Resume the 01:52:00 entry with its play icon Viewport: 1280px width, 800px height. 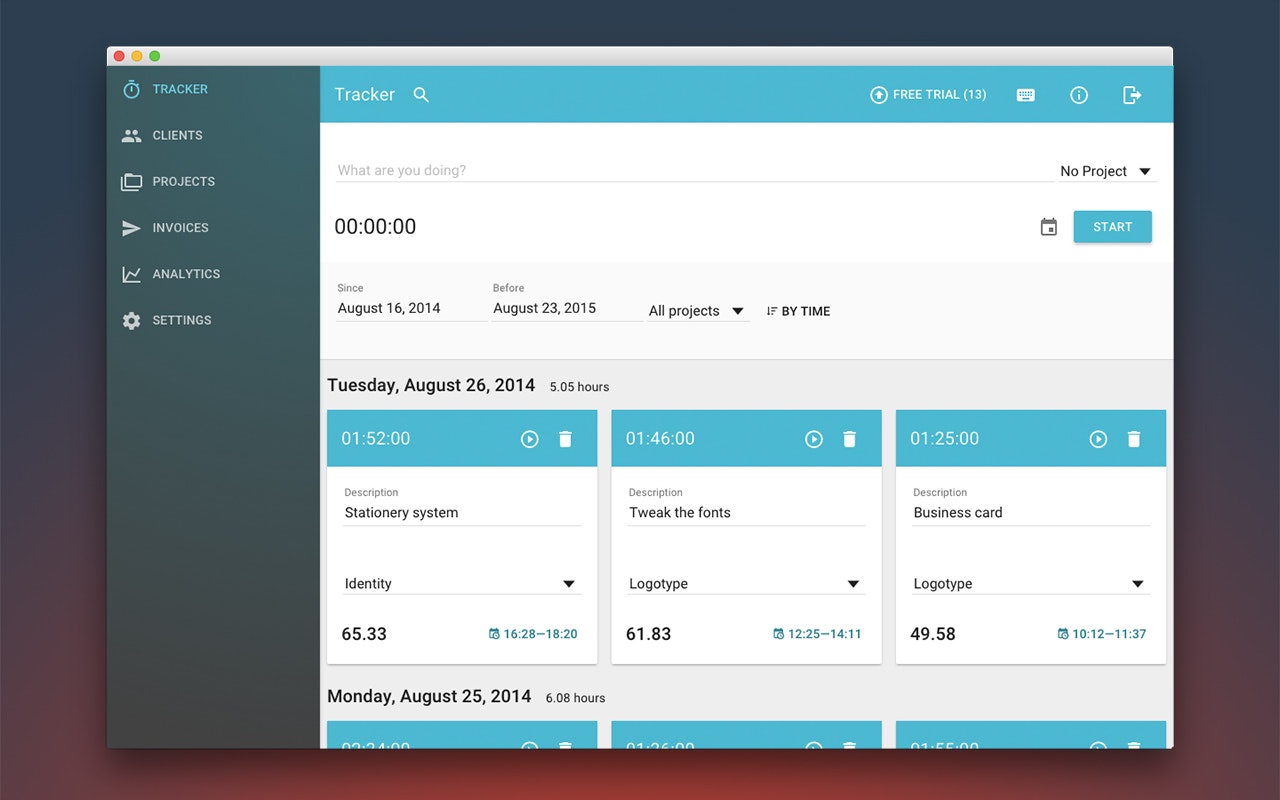530,439
